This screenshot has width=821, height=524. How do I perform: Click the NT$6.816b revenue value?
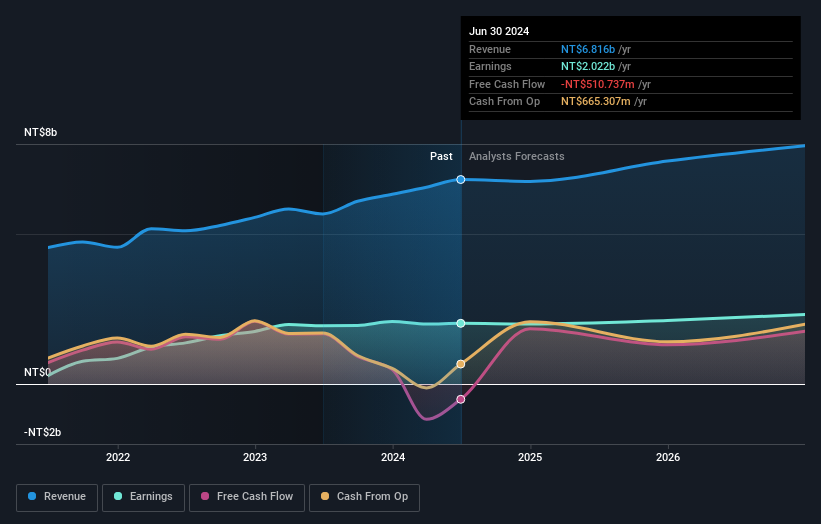tap(588, 49)
